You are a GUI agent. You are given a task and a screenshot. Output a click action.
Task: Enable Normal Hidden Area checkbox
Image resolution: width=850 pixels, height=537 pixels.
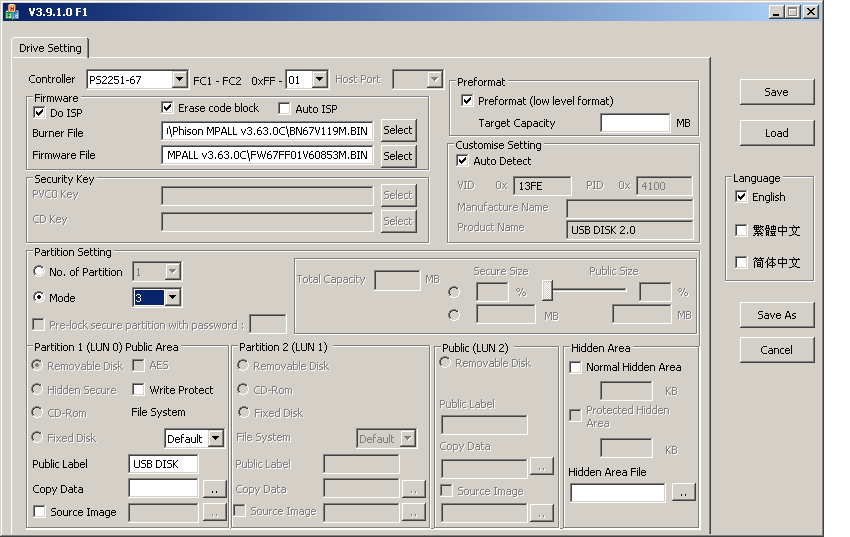(575, 367)
